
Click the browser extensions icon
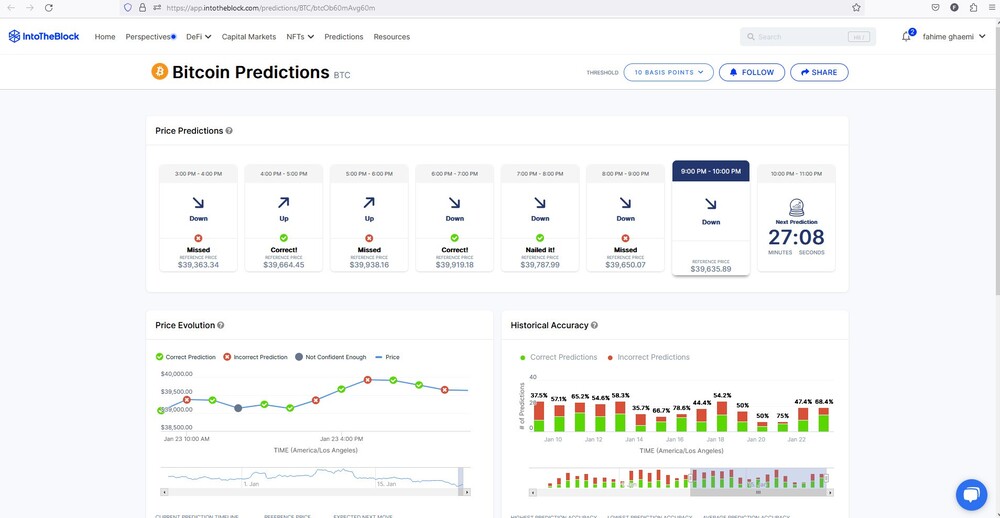click(973, 8)
